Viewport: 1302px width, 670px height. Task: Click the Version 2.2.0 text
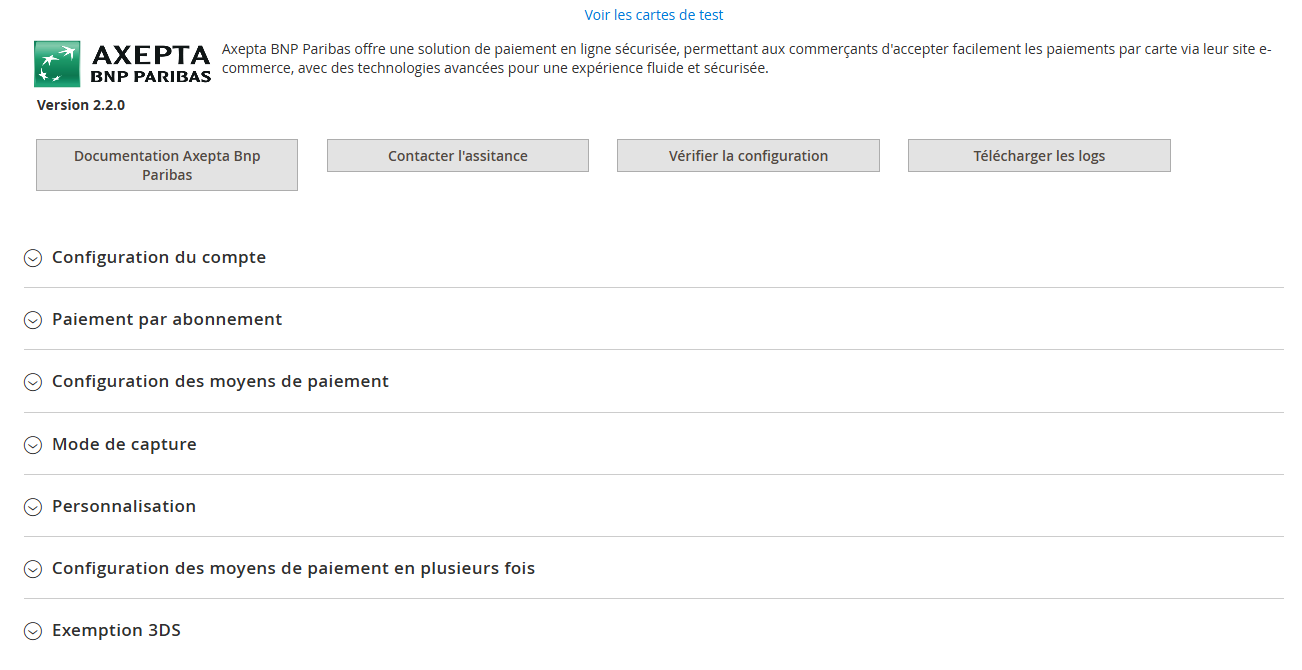(x=81, y=105)
